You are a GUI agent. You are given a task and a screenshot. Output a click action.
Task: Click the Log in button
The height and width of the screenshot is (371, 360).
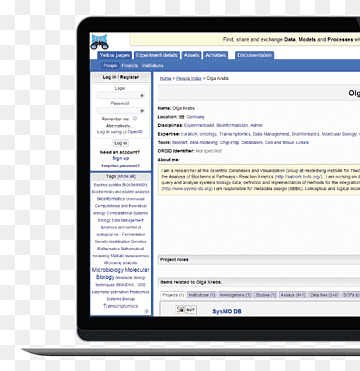coord(120,143)
